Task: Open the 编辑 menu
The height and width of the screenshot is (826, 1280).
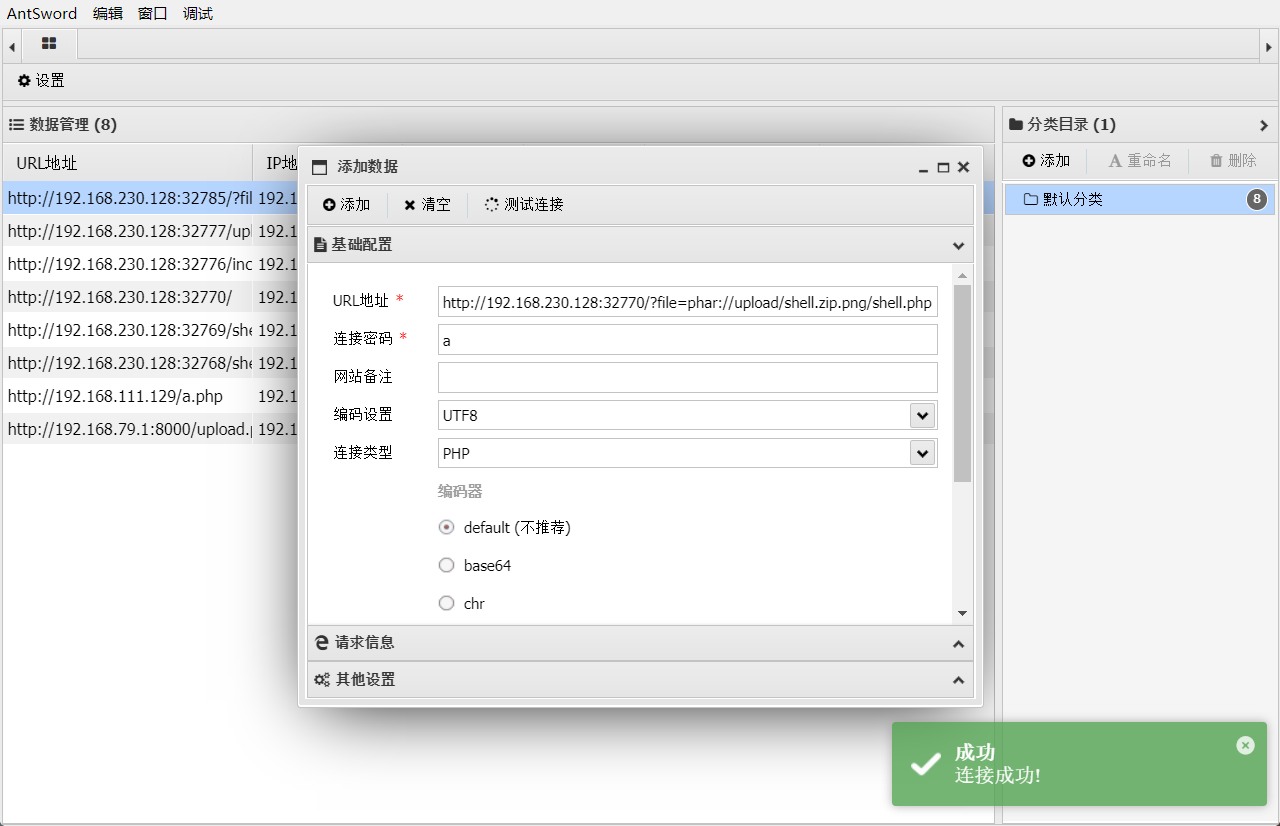Action: coord(108,14)
